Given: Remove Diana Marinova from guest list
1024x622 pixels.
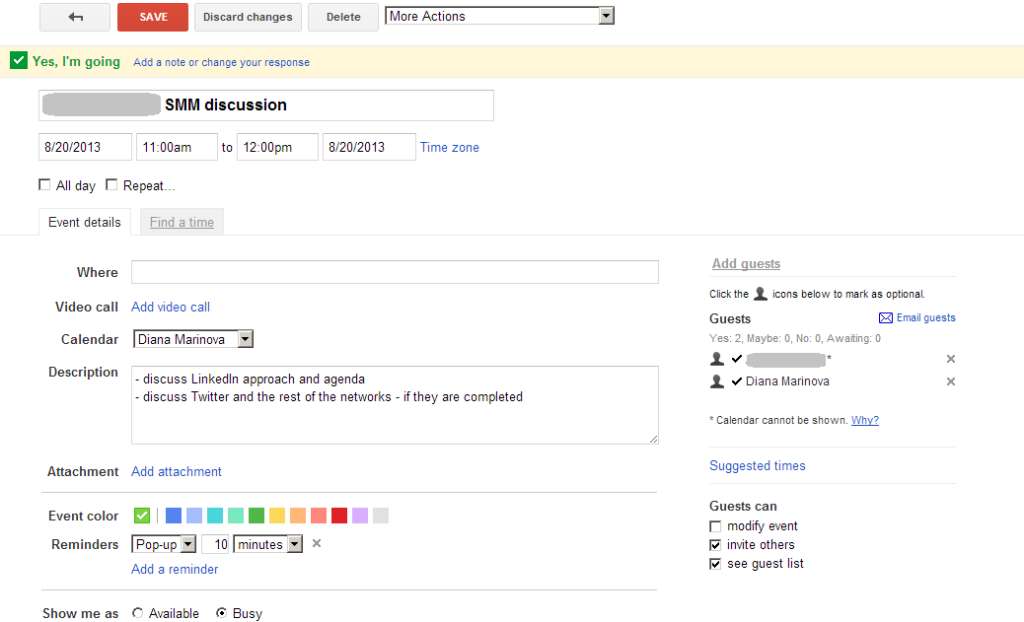Looking at the screenshot, I should click(950, 382).
